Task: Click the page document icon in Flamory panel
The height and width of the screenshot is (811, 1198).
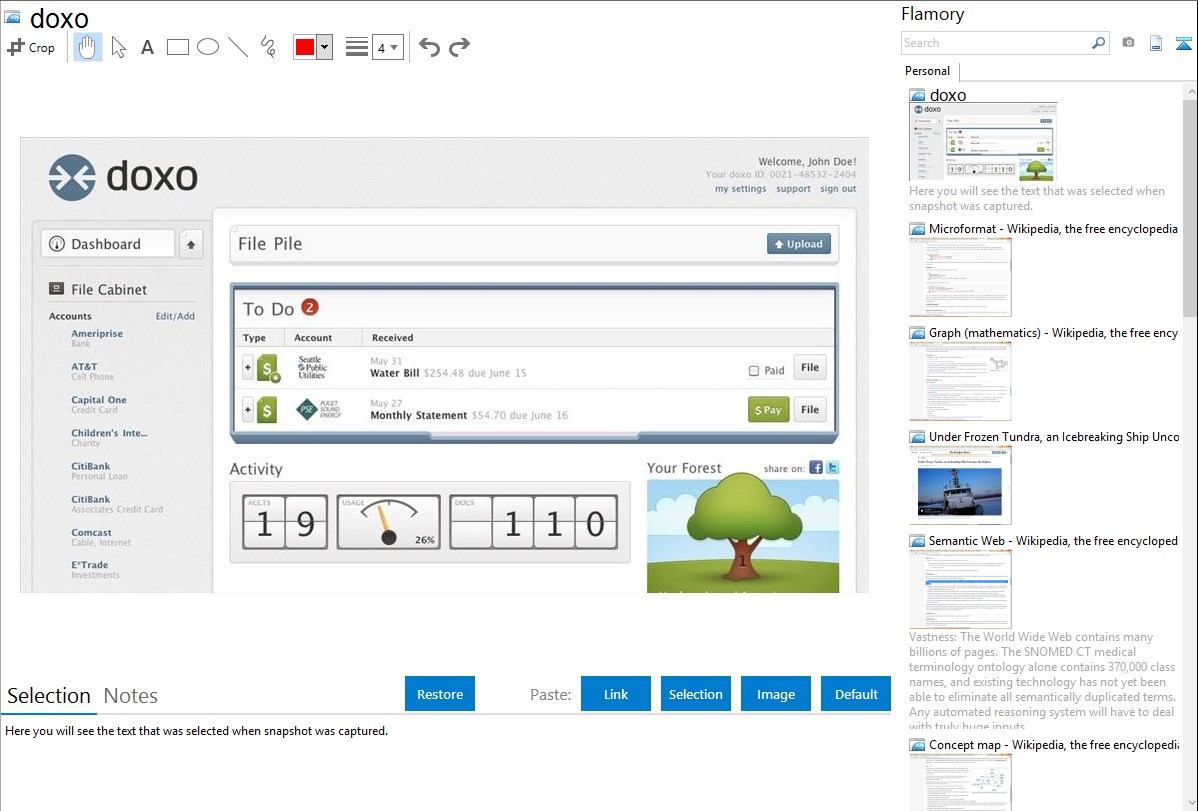Action: [1156, 43]
